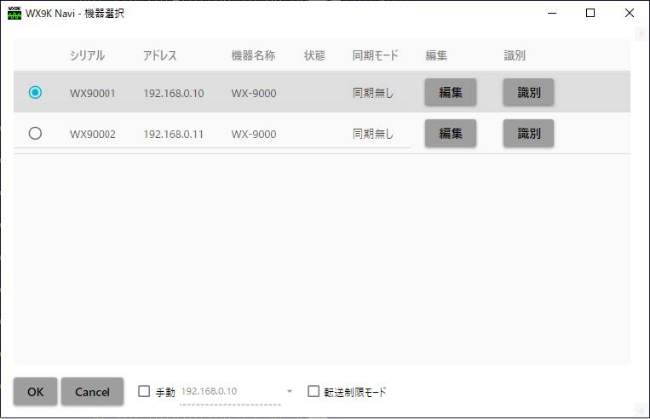The image size is (650, 419).
Task: Confirm selection with the OK button
Action: 35,392
